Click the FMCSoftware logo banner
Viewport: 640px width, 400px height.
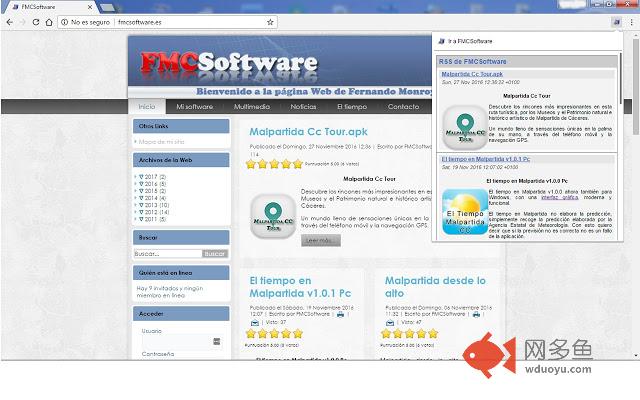tap(229, 65)
